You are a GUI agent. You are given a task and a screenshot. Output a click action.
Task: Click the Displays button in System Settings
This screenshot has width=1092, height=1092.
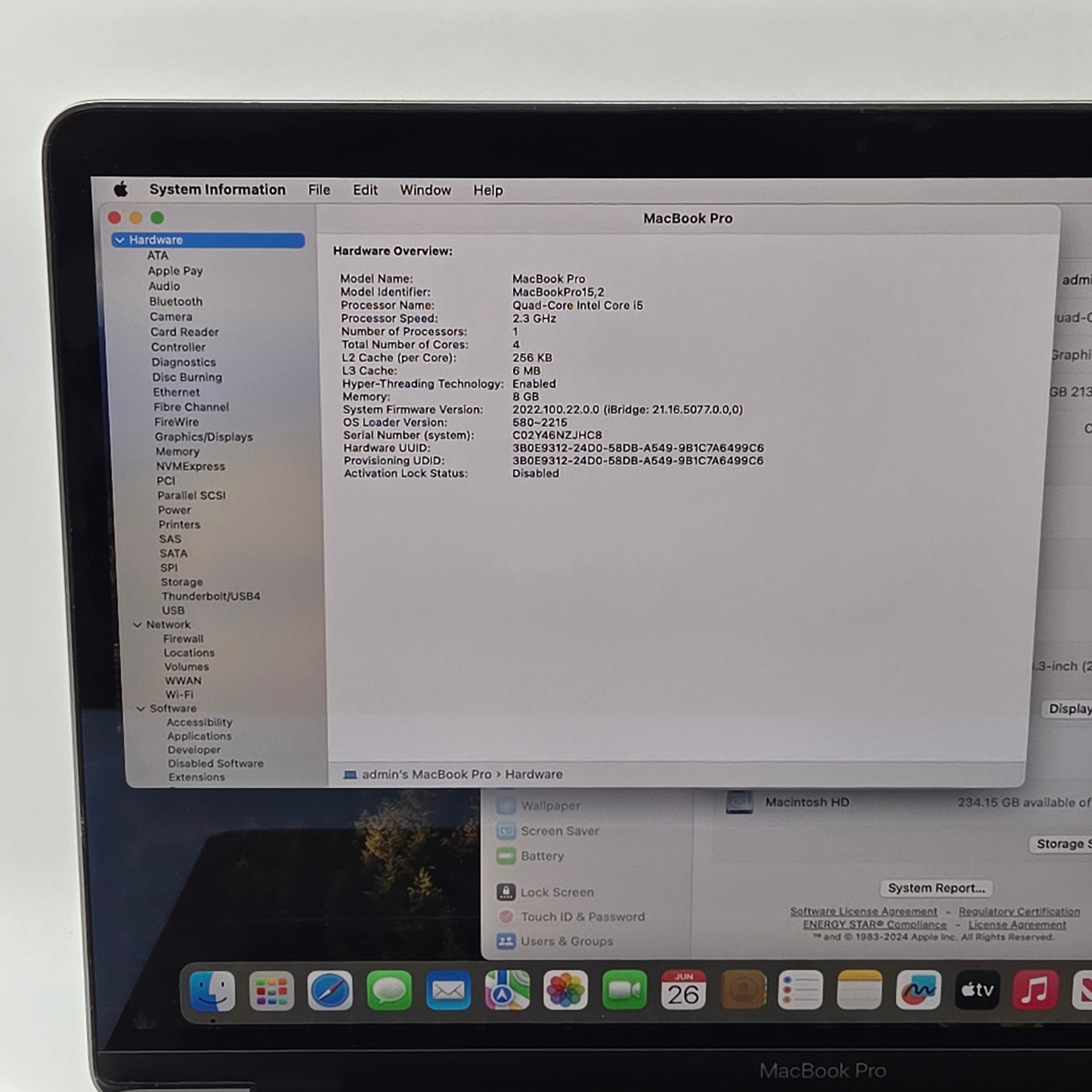coord(1067,709)
